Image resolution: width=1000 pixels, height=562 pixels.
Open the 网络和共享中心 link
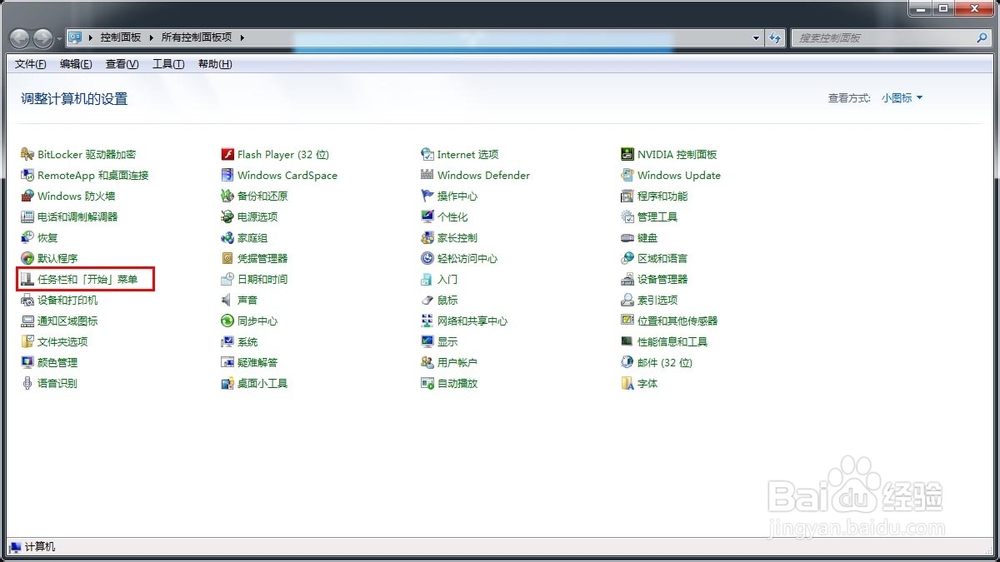point(472,321)
